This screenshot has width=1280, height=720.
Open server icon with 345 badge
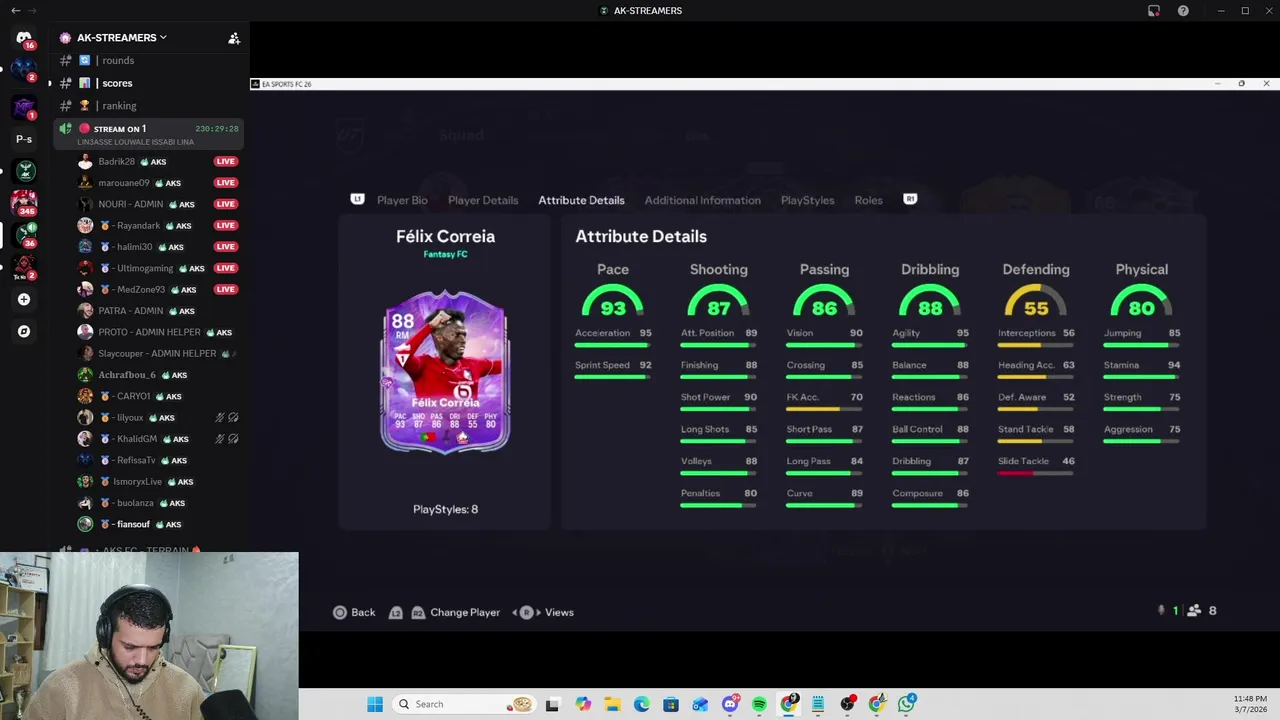pos(24,203)
